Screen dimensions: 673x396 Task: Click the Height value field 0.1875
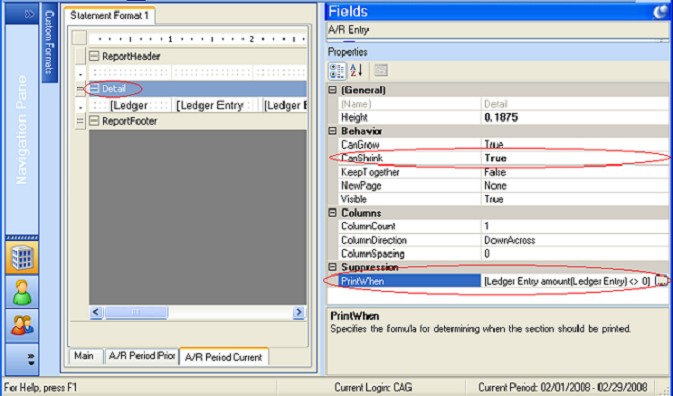click(575, 118)
